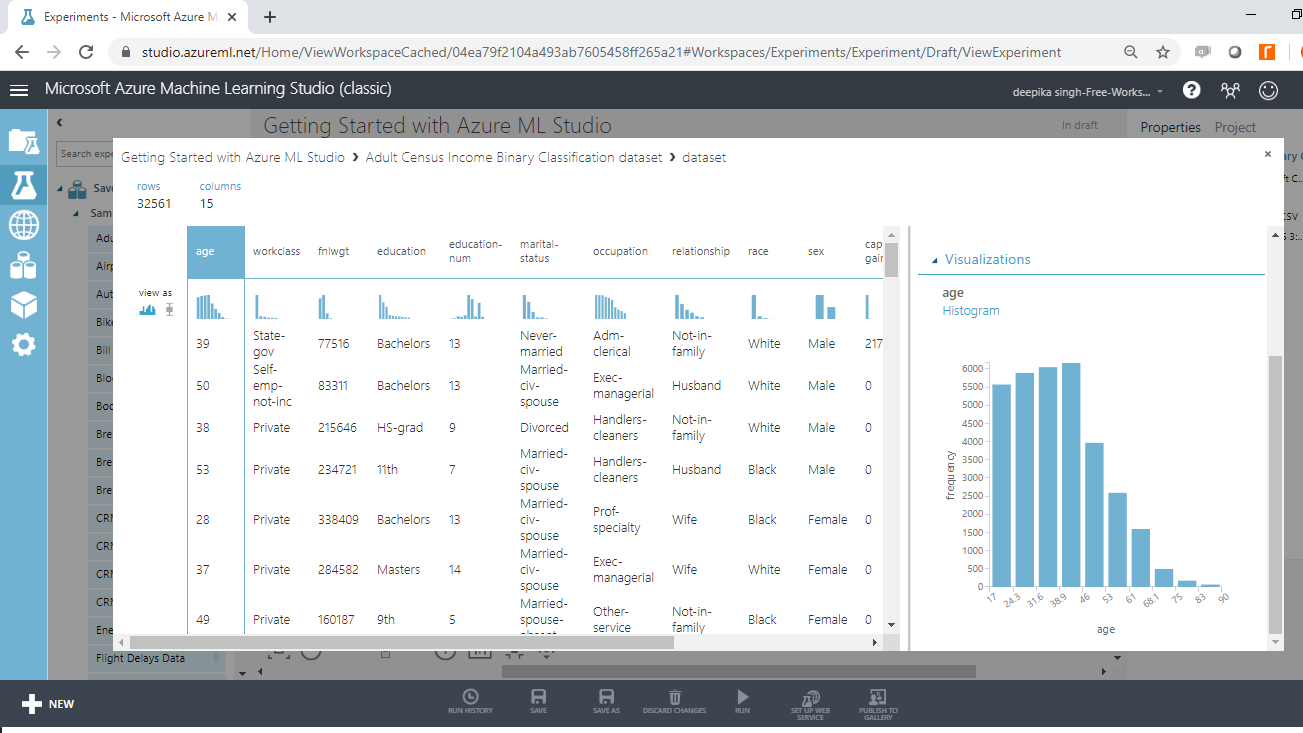Open the Web Services globe icon
This screenshot has width=1303, height=733.
point(23,225)
